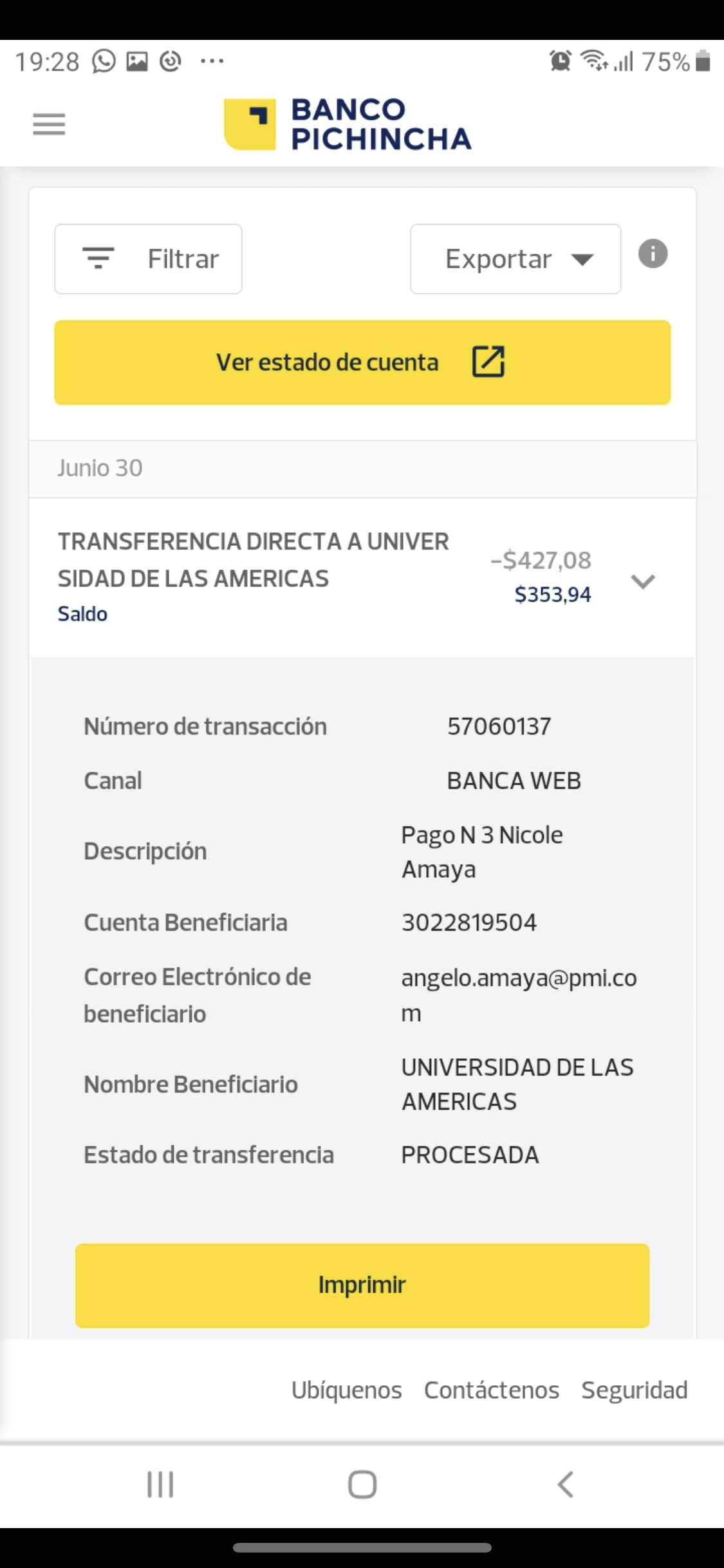
Task: Tap the Universidad de las Americas transaction row
Action: (x=257, y=560)
